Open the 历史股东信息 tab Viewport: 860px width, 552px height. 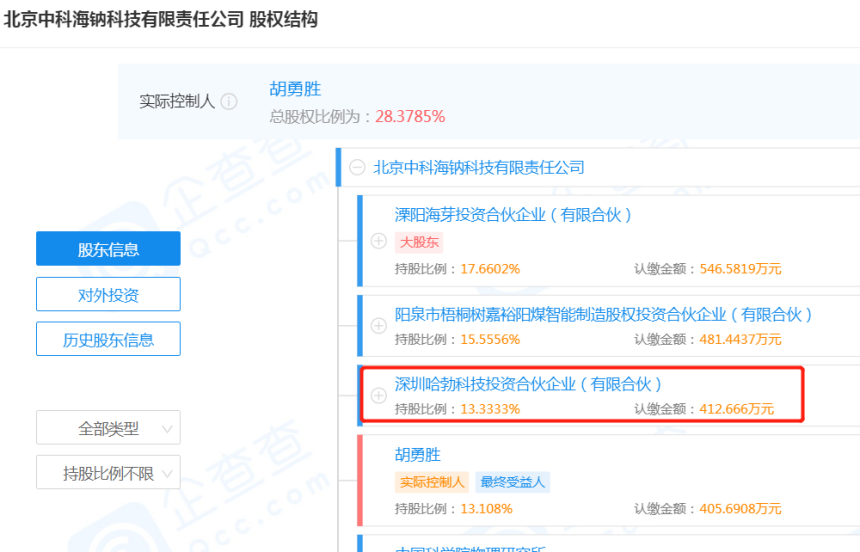click(x=108, y=339)
